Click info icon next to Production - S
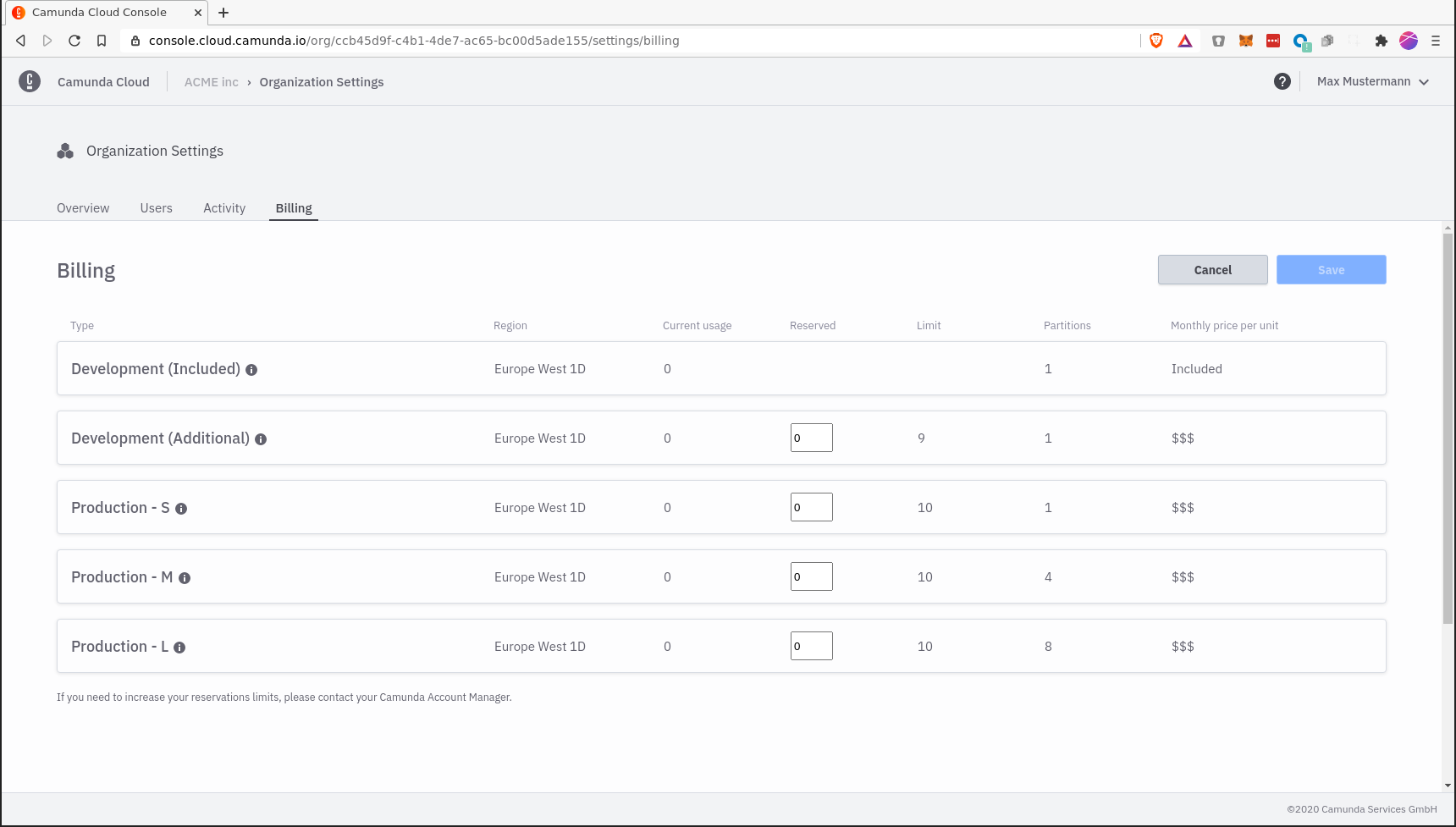1456x827 pixels. coord(181,509)
